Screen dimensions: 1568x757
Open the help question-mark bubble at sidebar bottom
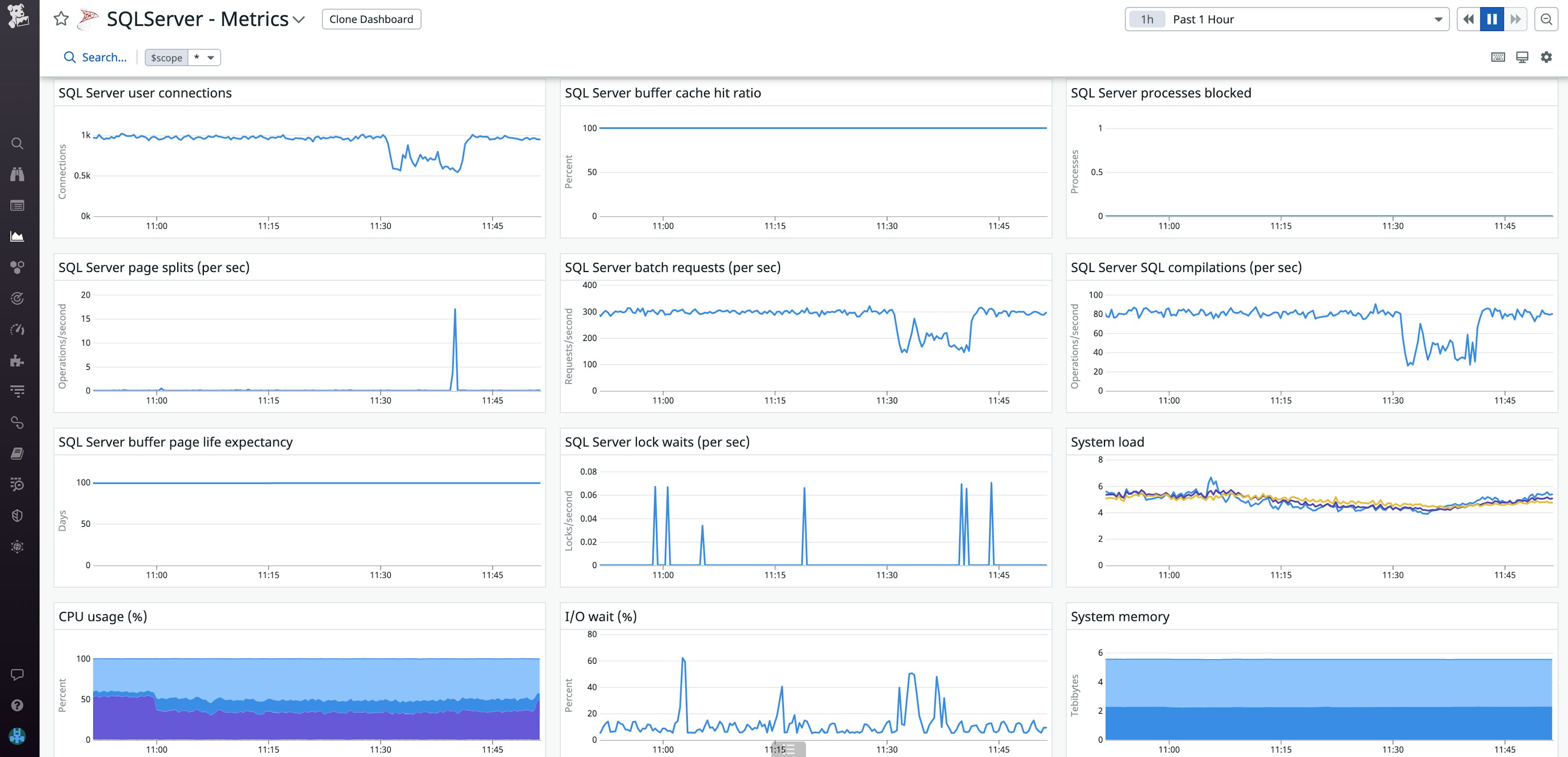[17, 705]
